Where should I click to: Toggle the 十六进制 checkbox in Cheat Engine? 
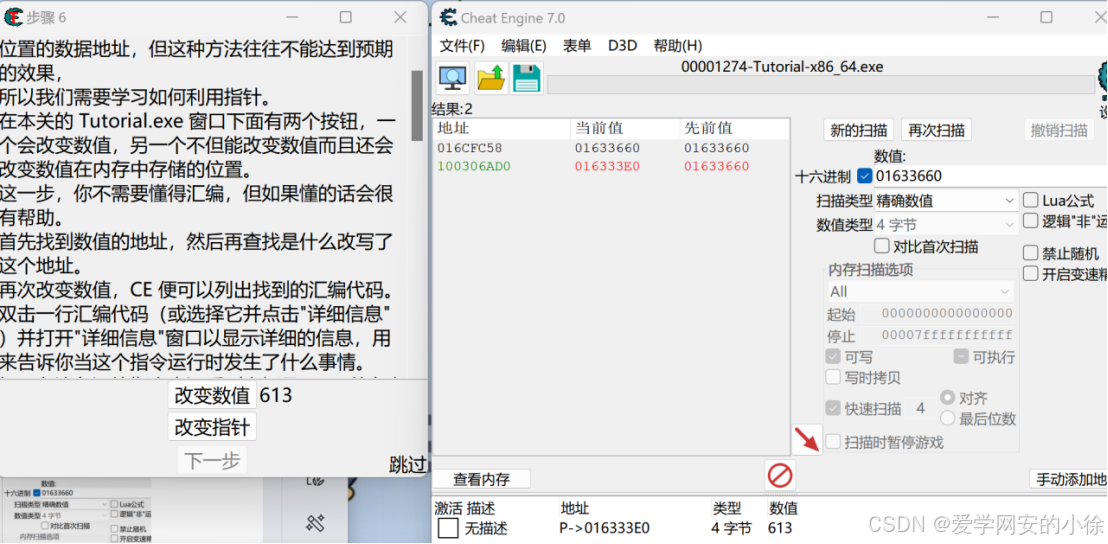click(x=865, y=176)
